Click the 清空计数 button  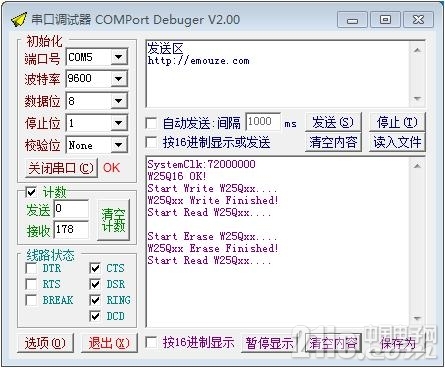[113, 220]
